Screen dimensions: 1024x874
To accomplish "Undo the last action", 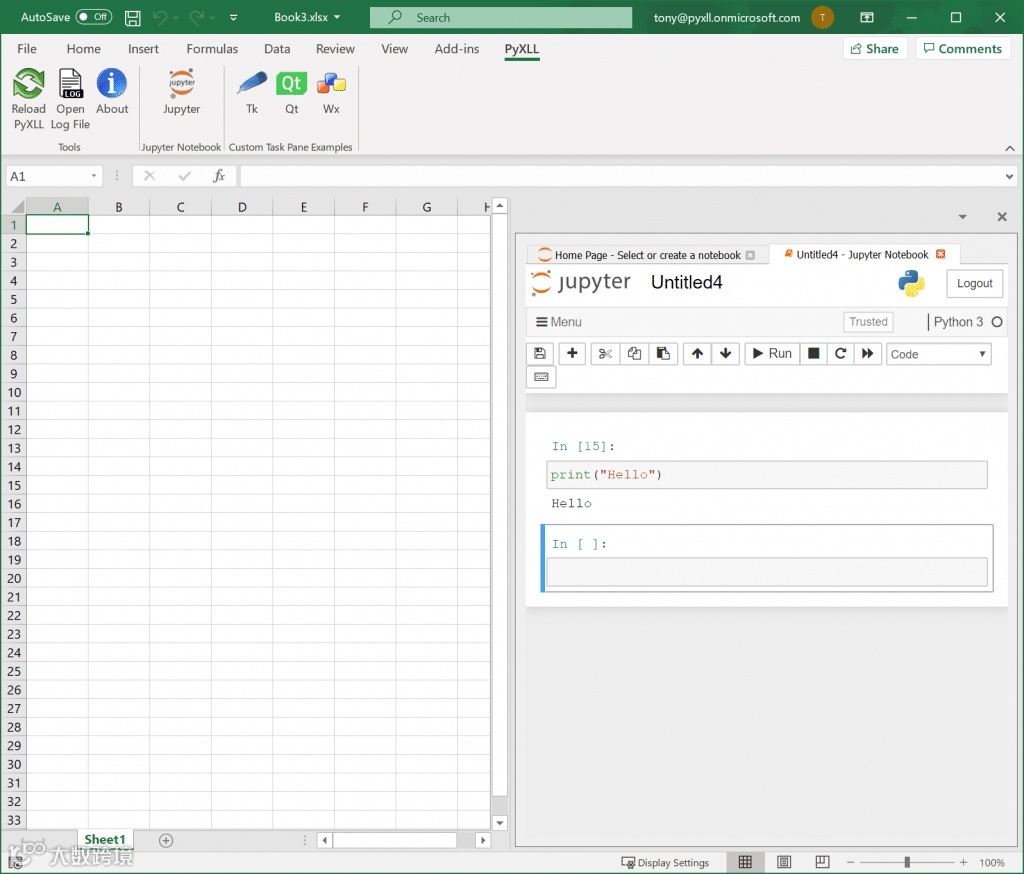I will pos(160,18).
